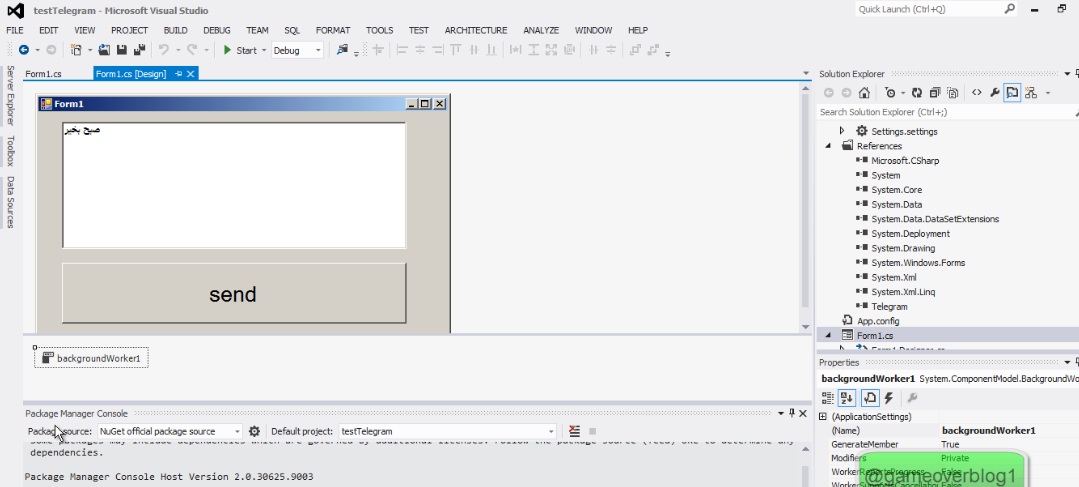Click the Find in Files toolbar icon
The image size is (1079, 487).
pyautogui.click(x=342, y=50)
